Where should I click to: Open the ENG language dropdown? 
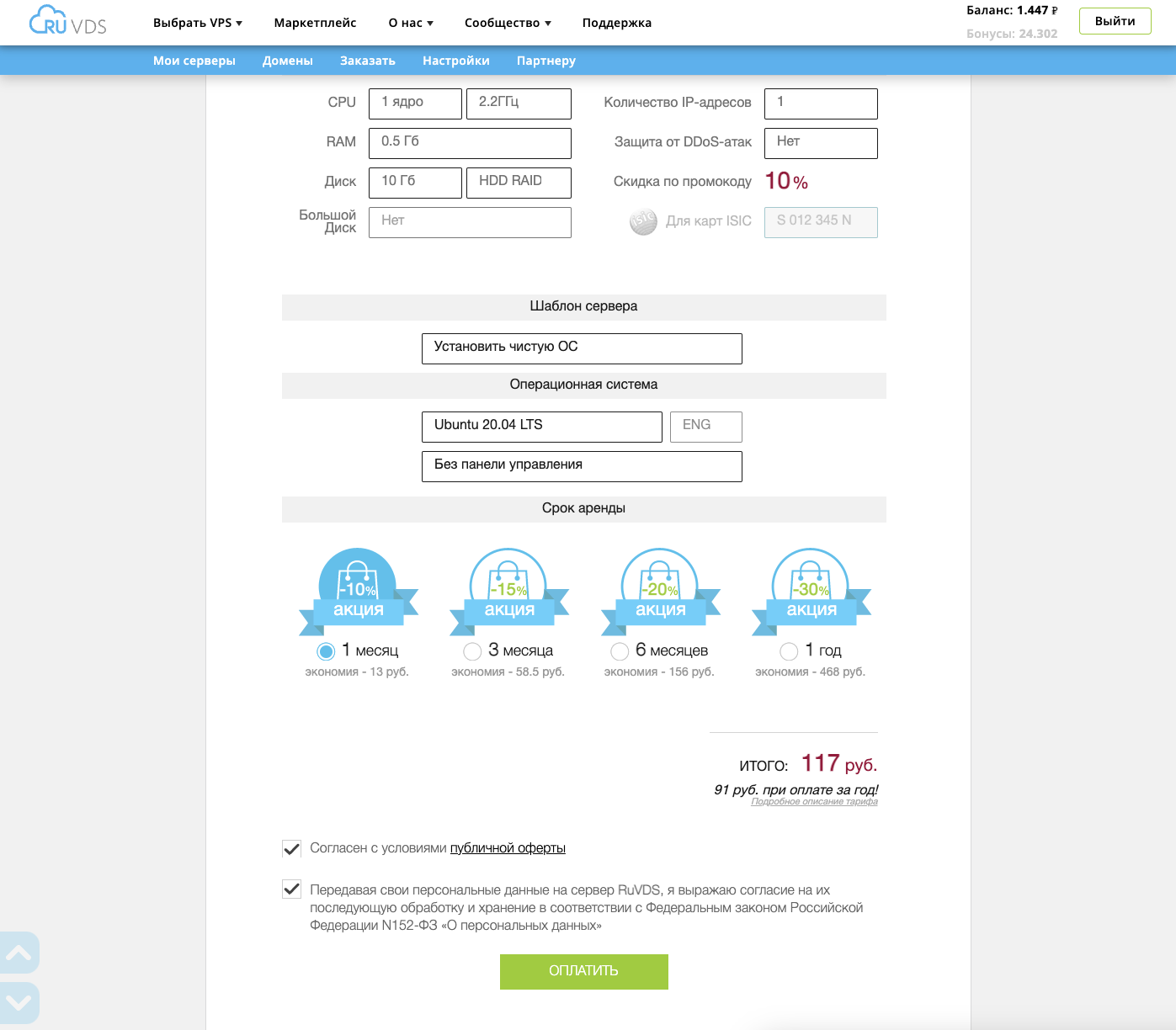click(705, 427)
